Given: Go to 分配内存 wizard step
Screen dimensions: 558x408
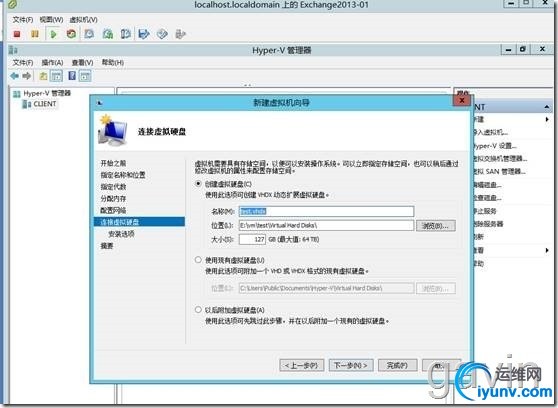Looking at the screenshot, I should (x=113, y=199).
